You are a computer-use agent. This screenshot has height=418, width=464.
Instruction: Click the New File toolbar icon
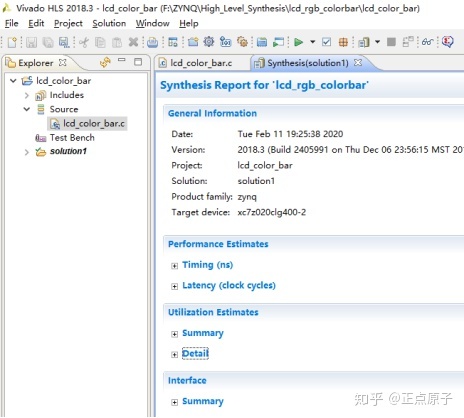pos(12,42)
